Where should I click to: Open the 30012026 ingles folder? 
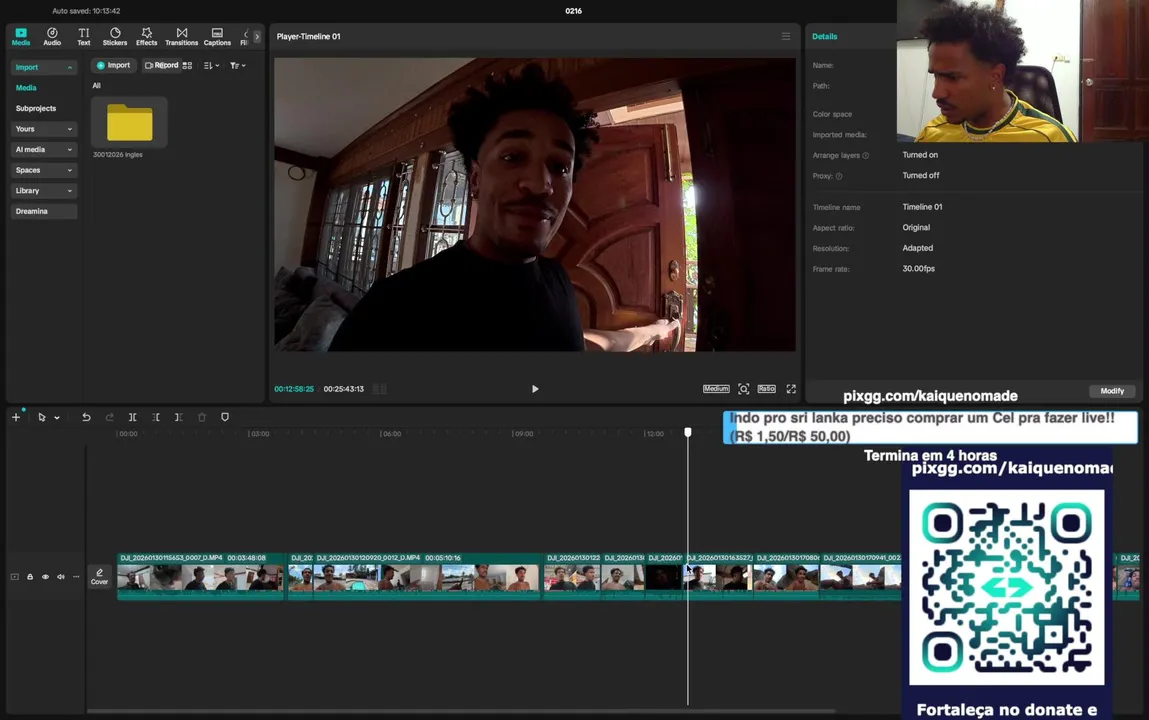pyautogui.click(x=130, y=122)
